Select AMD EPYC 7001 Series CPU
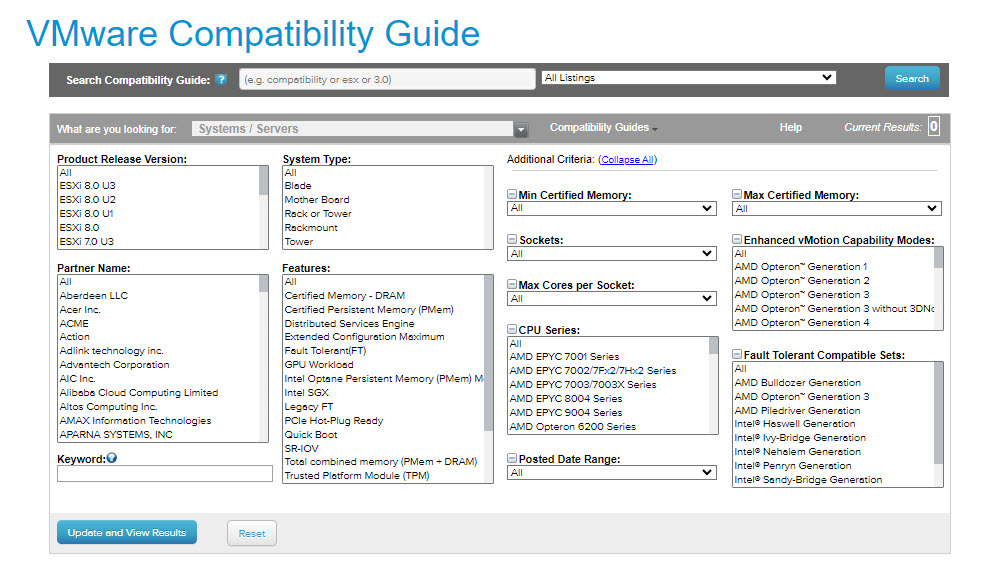 pos(564,357)
